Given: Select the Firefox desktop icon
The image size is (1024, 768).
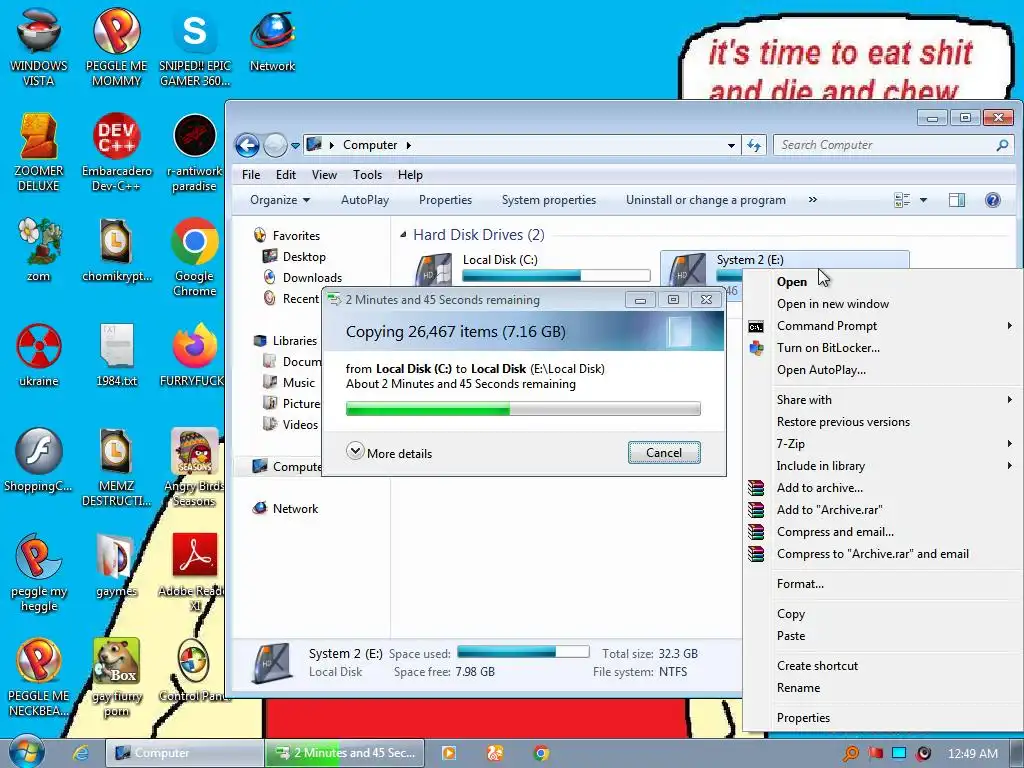Looking at the screenshot, I should point(193,355).
